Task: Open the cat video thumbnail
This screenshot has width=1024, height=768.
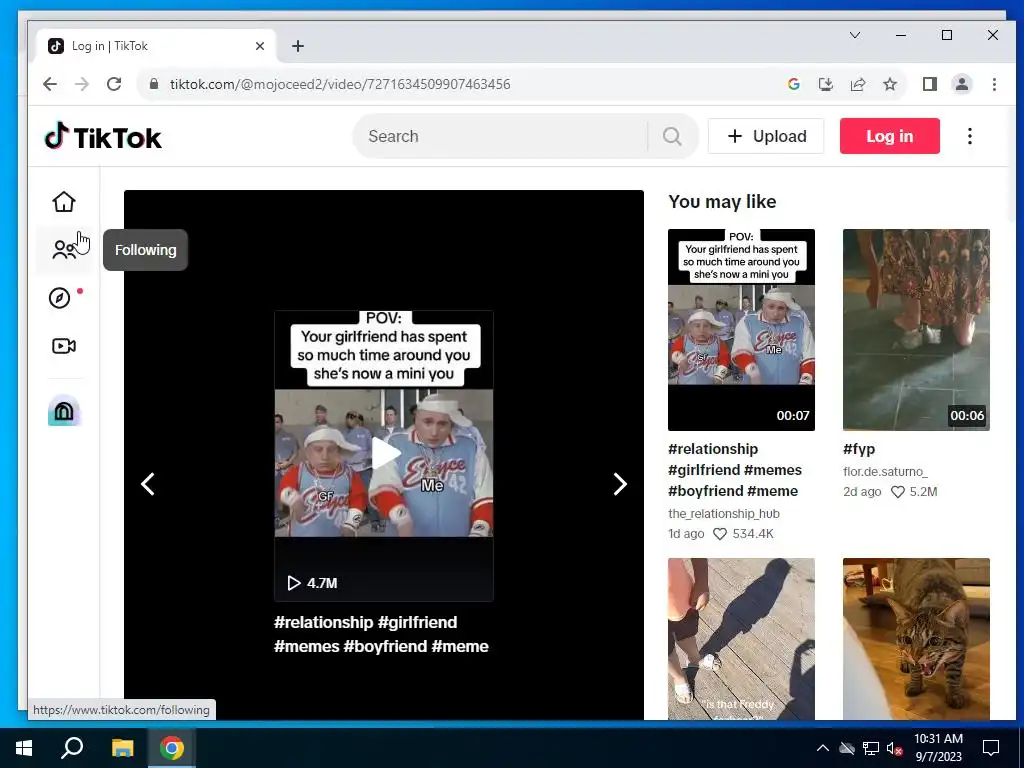Action: 916,639
